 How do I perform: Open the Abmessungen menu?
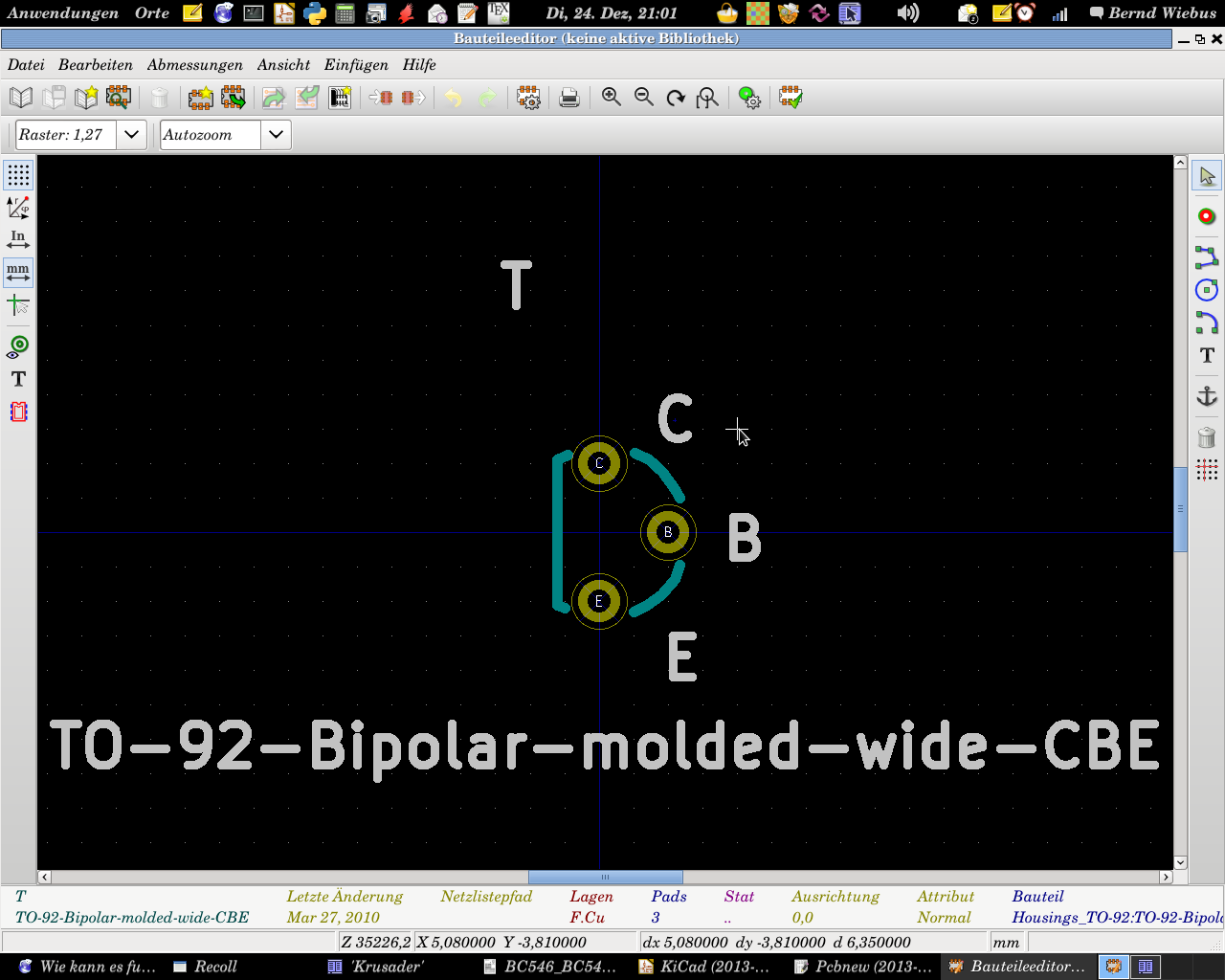pyautogui.click(x=195, y=65)
